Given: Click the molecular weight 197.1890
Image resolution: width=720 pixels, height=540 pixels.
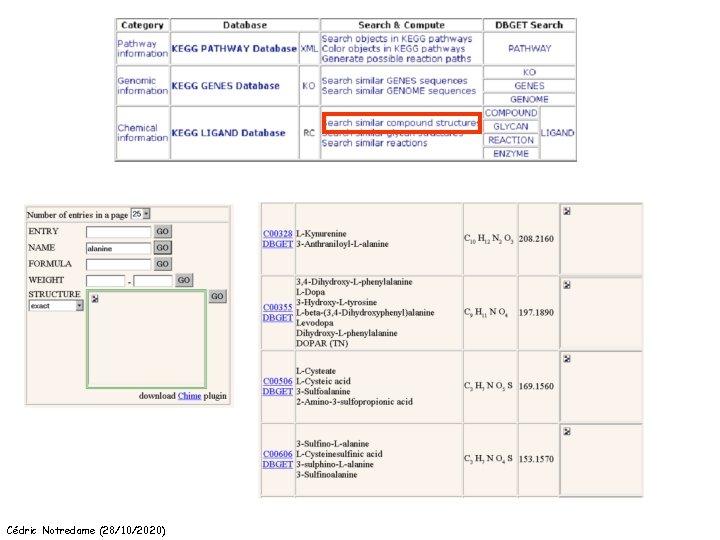Looking at the screenshot, I should [x=536, y=313].
